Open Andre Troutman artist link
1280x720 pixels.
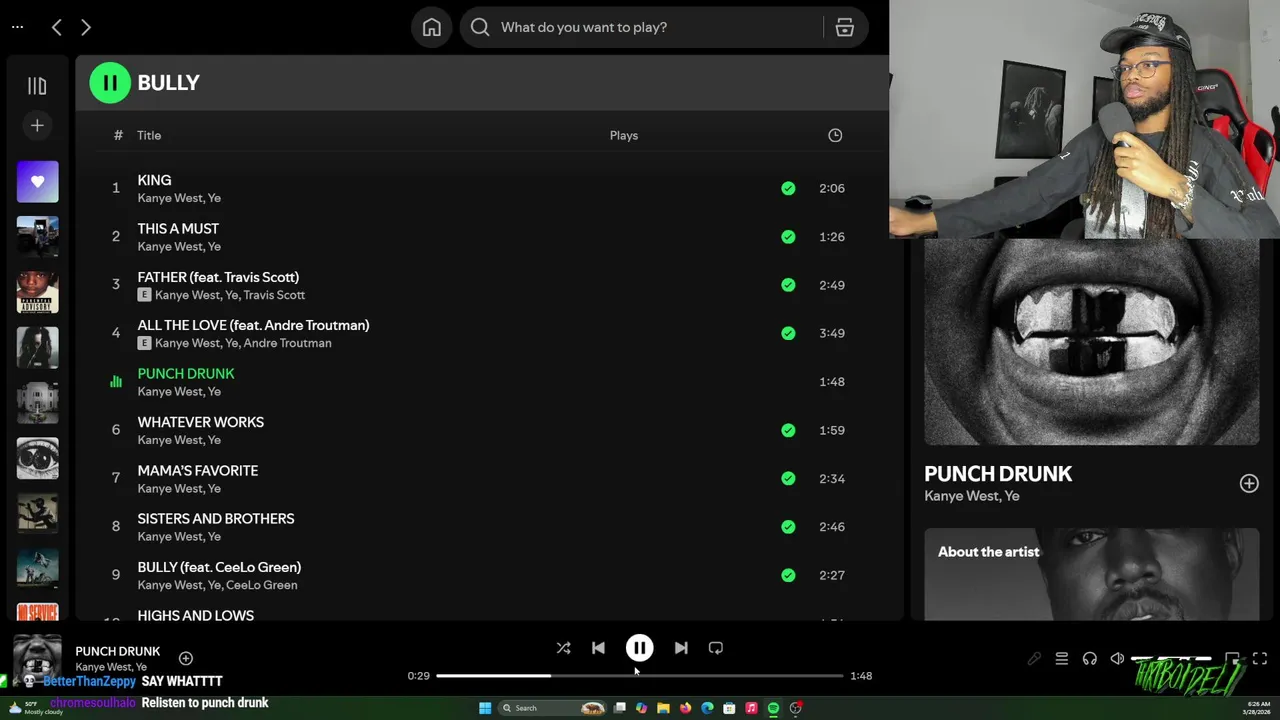[x=288, y=343]
